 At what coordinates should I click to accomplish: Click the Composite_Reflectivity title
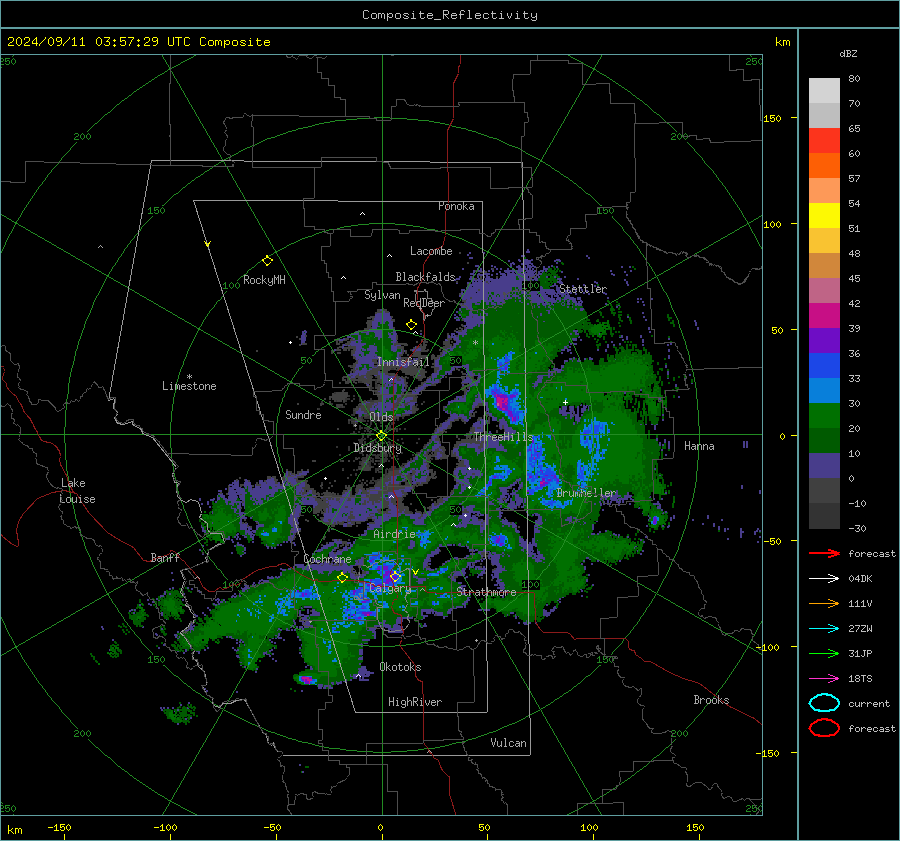point(450,15)
